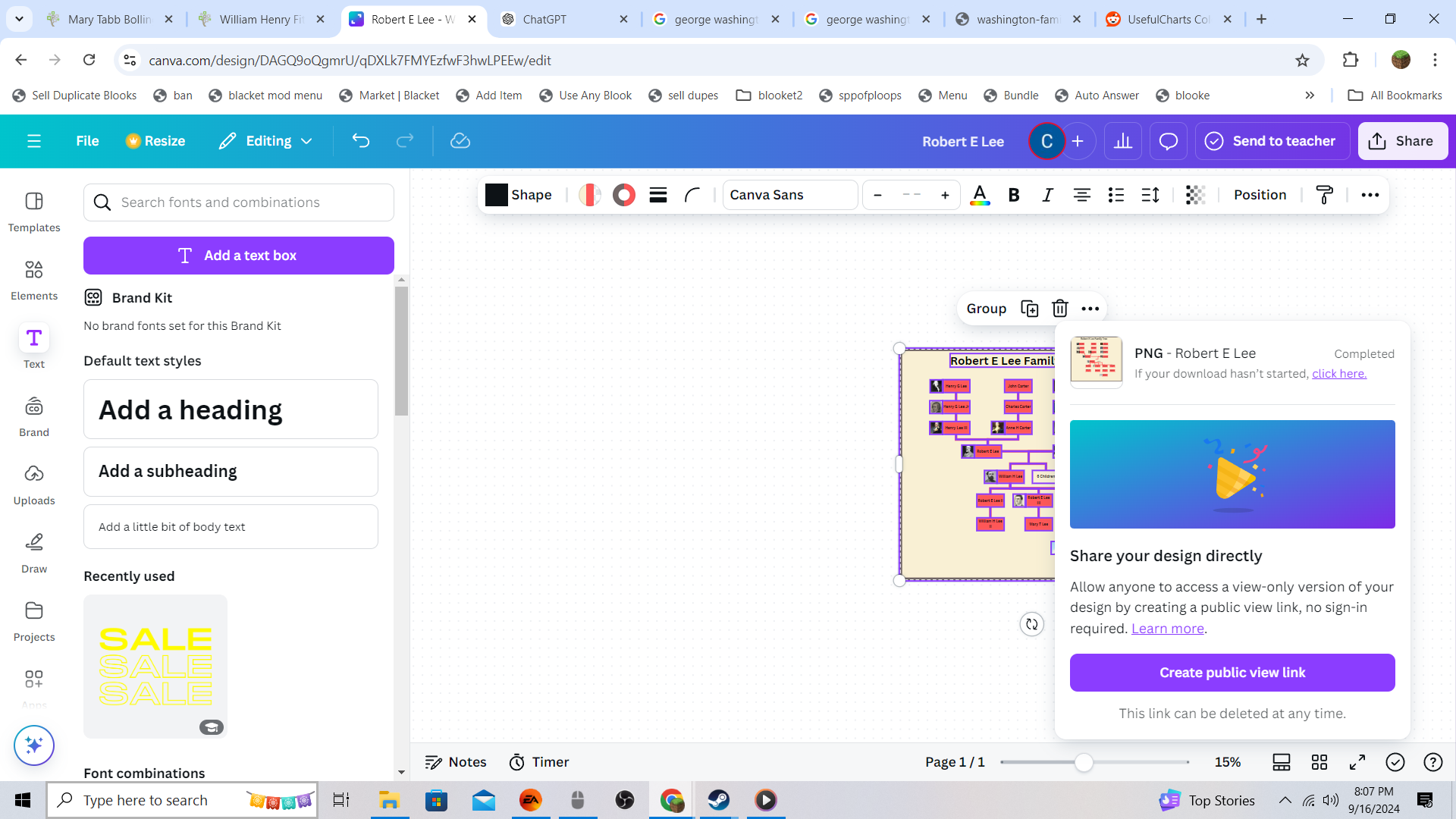
Task: Open the shape fill color swatch
Action: coord(497,195)
